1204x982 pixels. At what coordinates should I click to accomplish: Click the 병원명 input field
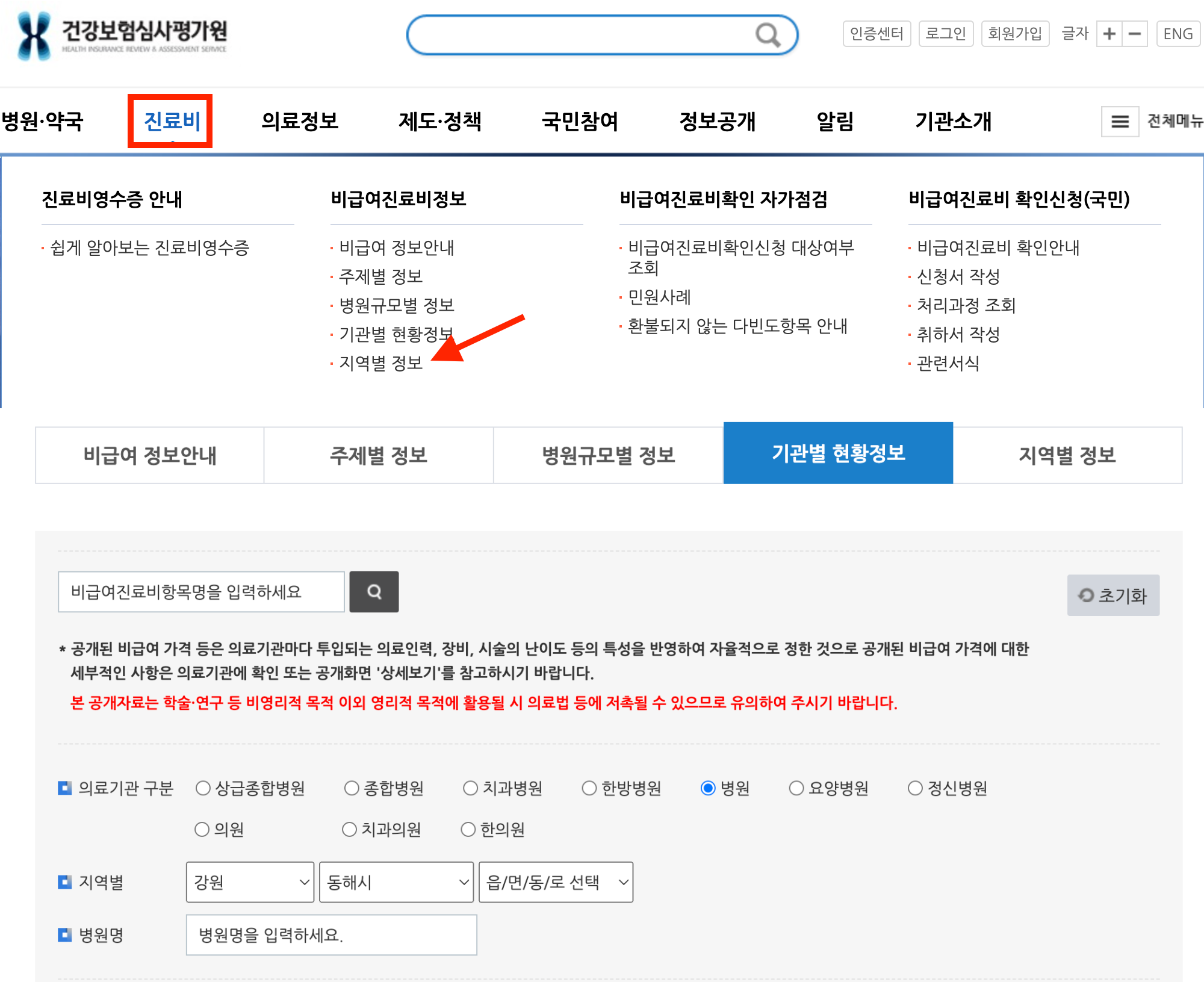coord(331,935)
